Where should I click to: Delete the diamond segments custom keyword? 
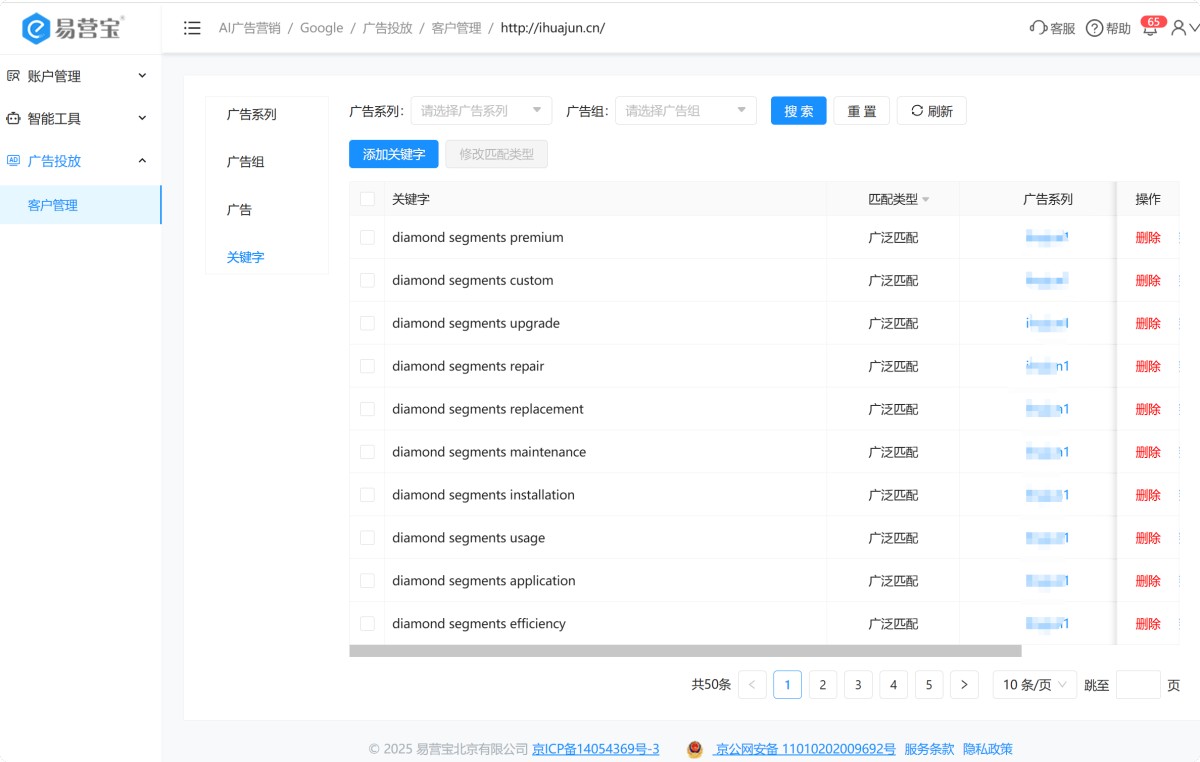1147,281
